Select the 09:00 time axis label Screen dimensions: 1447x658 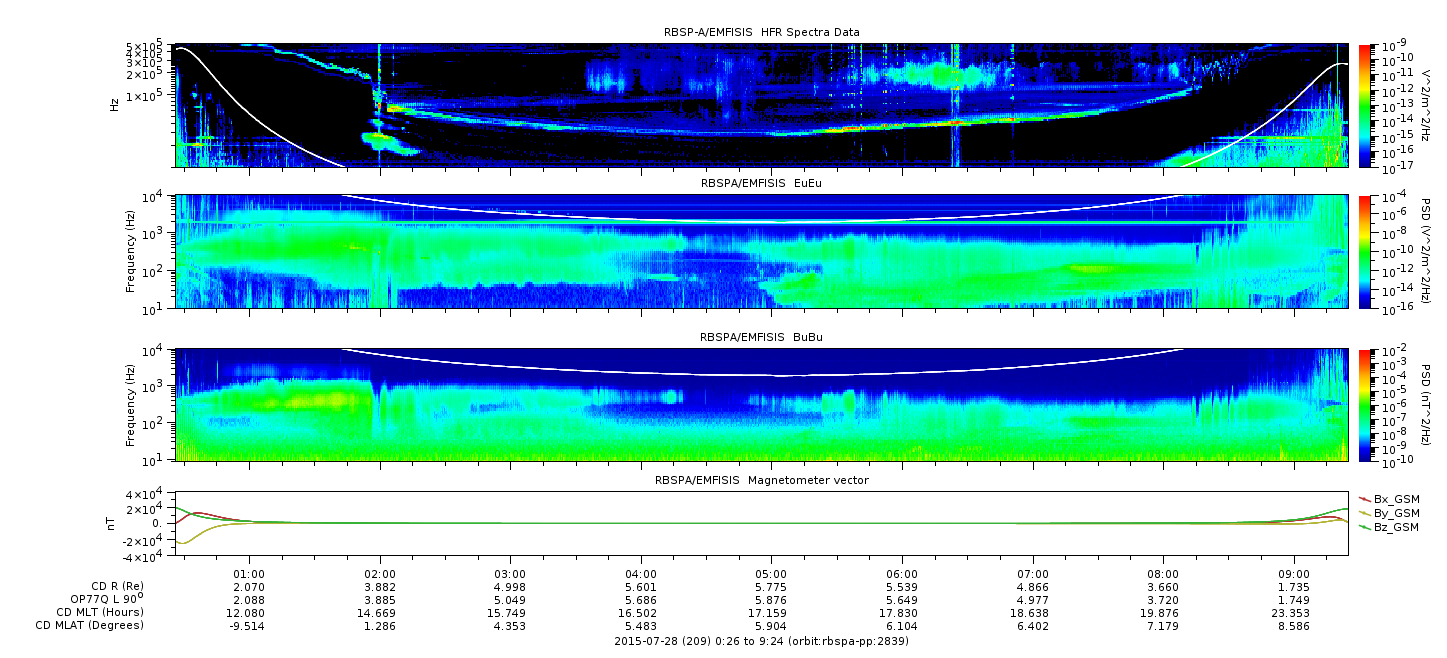coord(1294,574)
